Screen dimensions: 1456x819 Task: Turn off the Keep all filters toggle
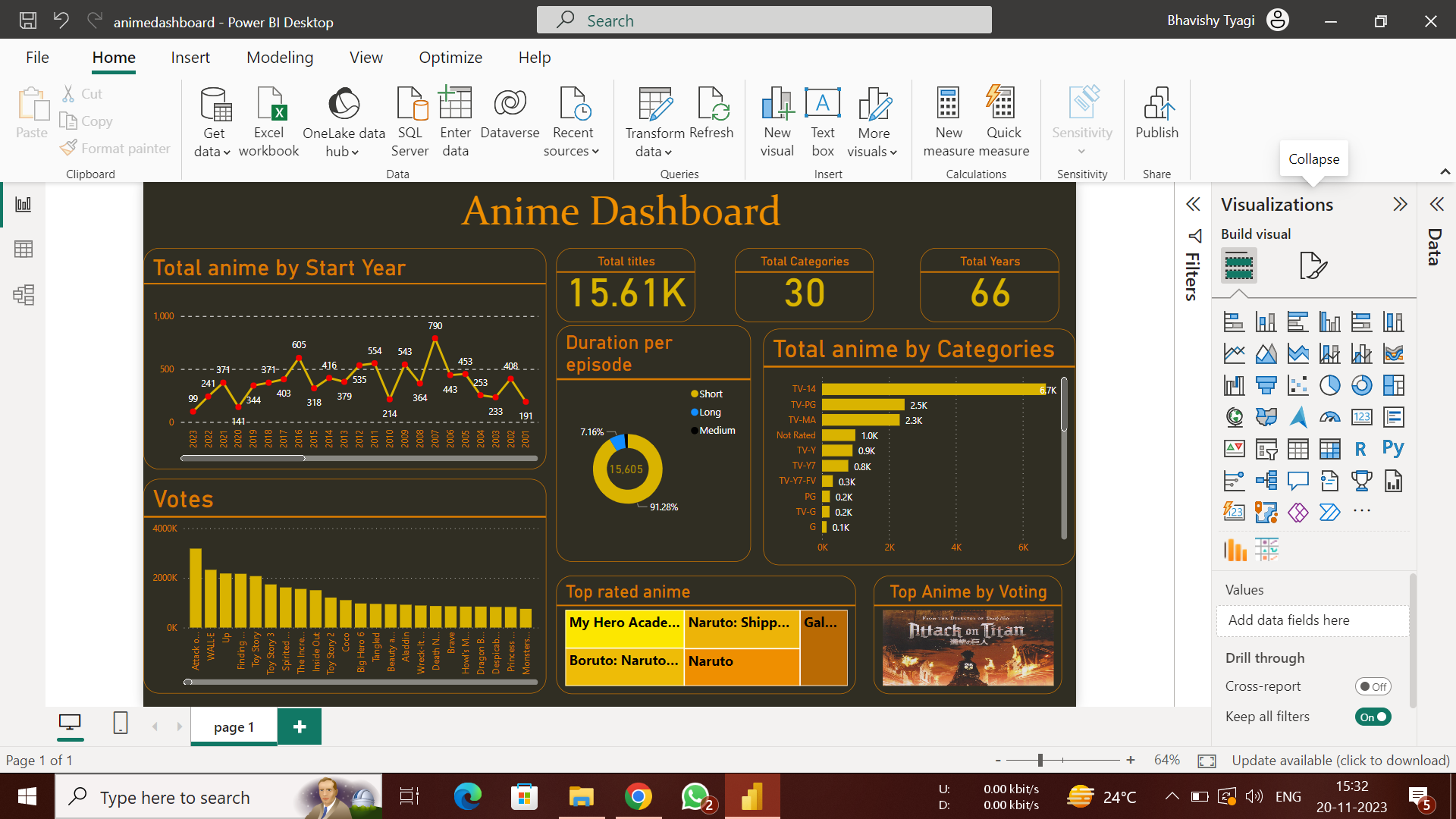tap(1373, 716)
